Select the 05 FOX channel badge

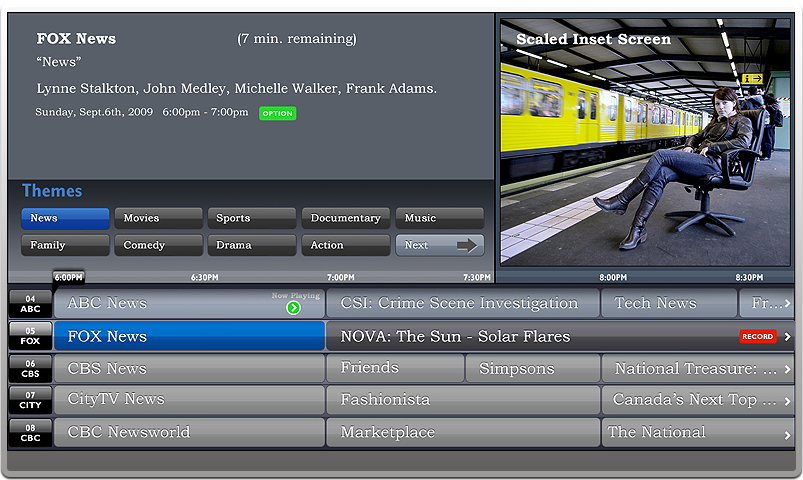click(30, 336)
